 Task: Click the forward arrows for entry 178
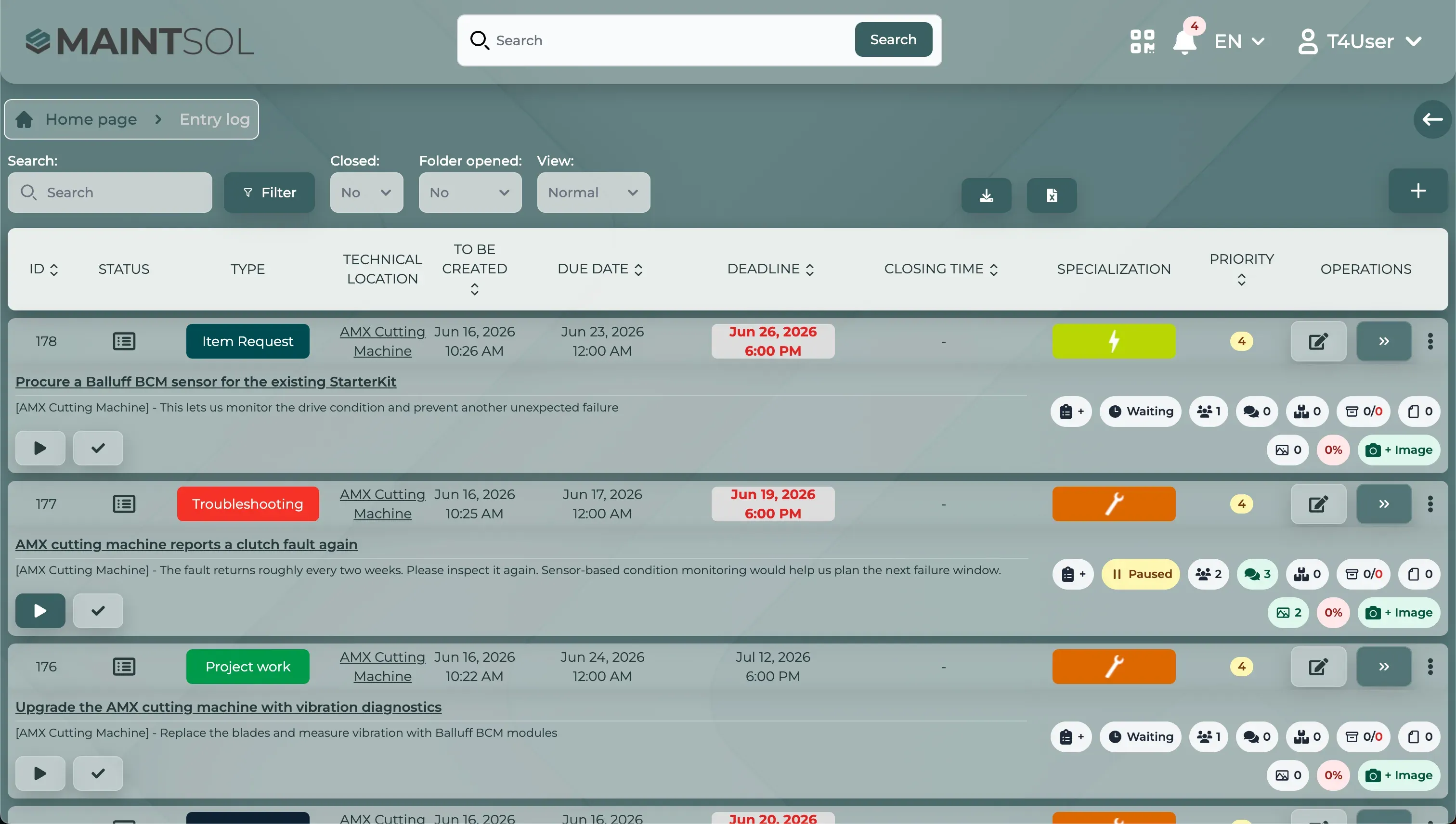coord(1384,341)
